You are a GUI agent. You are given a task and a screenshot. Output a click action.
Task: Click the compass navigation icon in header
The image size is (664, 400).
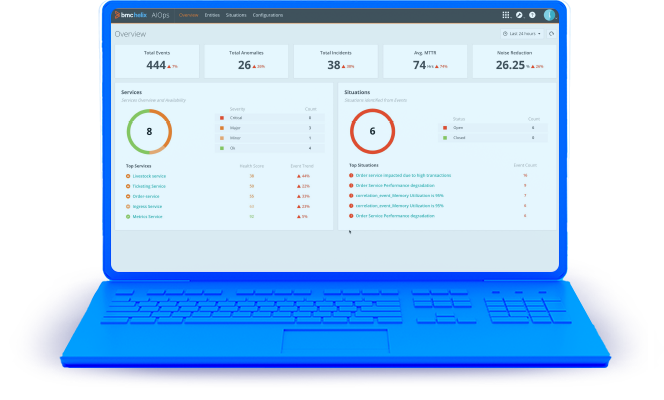[x=519, y=15]
